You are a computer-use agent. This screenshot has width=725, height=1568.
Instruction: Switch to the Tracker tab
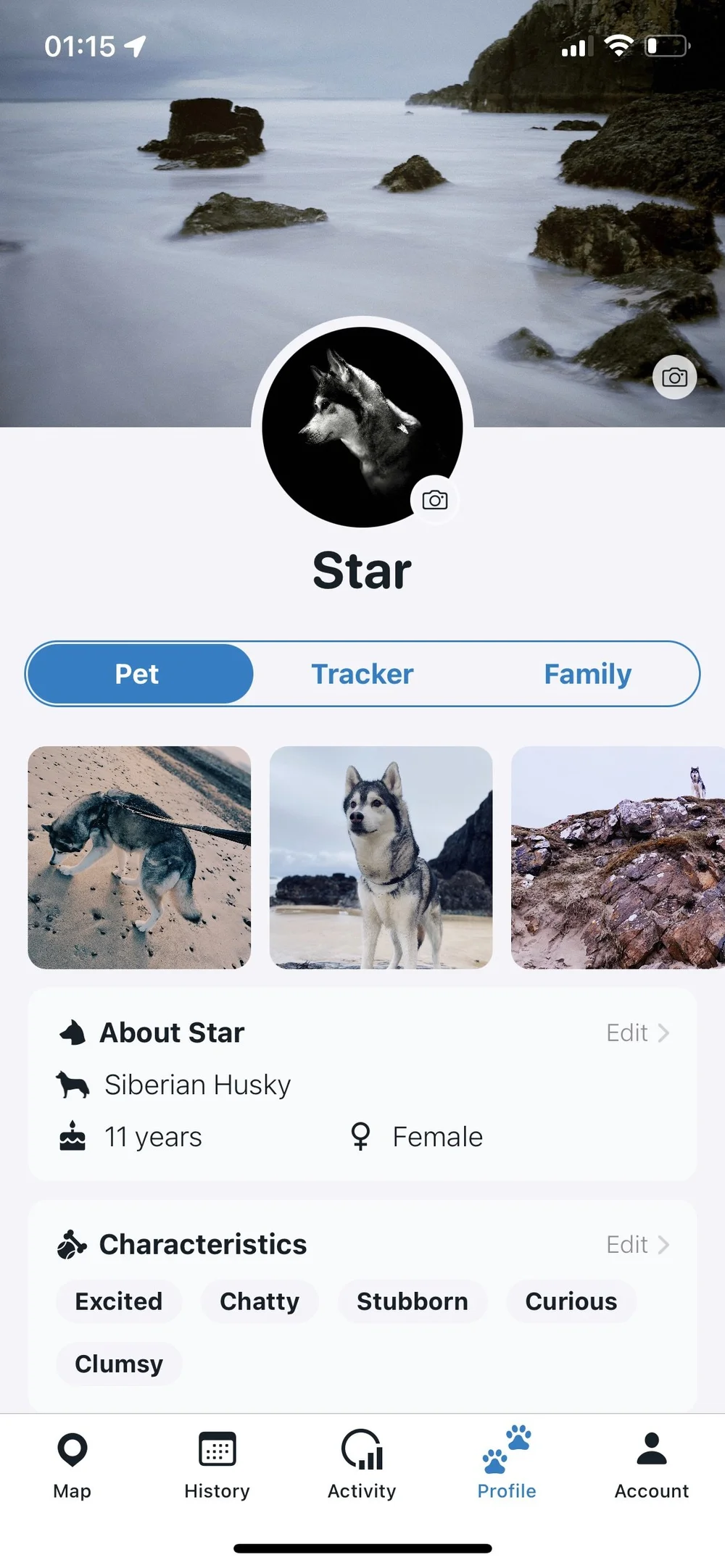tap(362, 674)
